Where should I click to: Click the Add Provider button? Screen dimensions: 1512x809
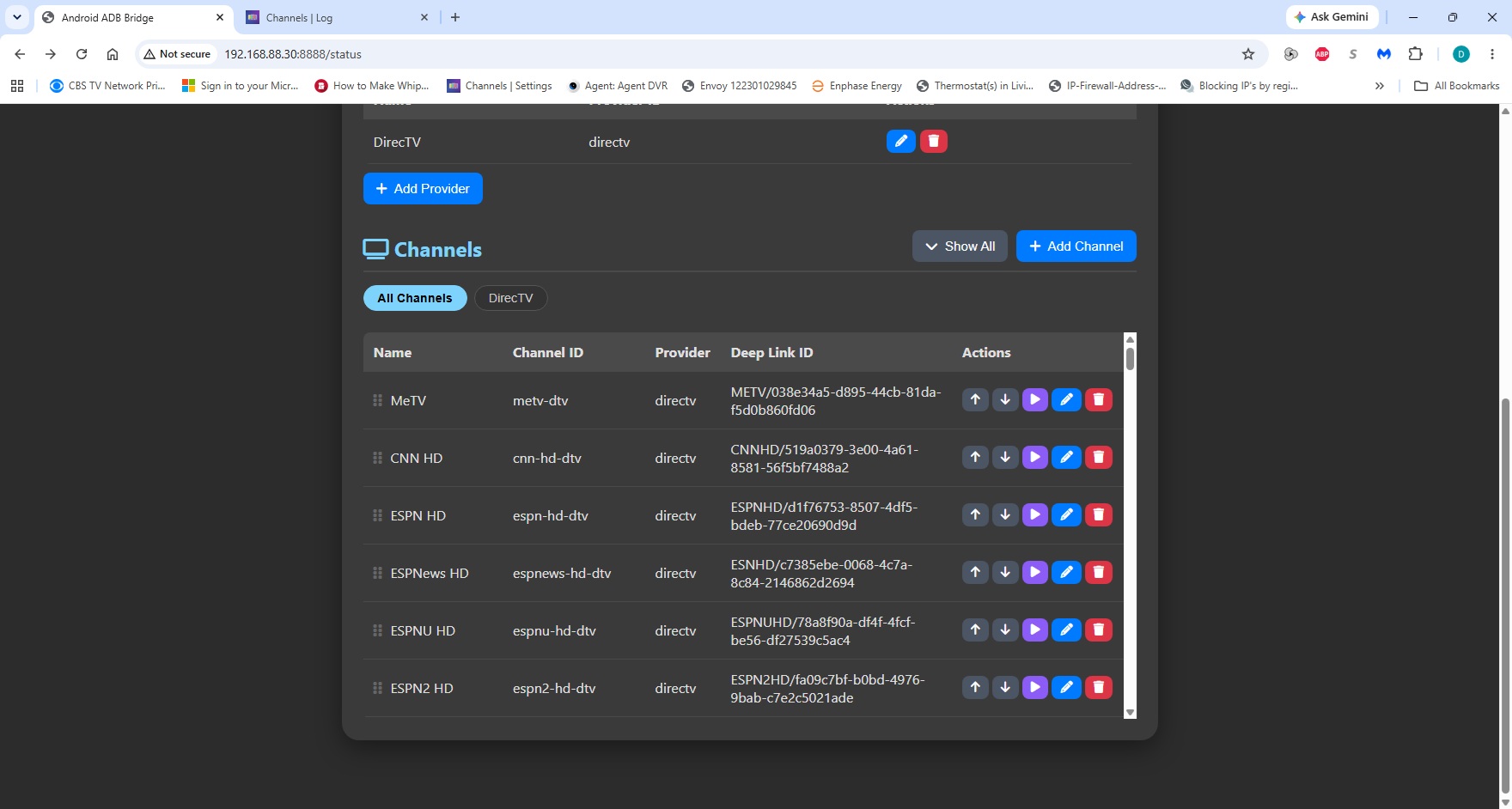(423, 189)
